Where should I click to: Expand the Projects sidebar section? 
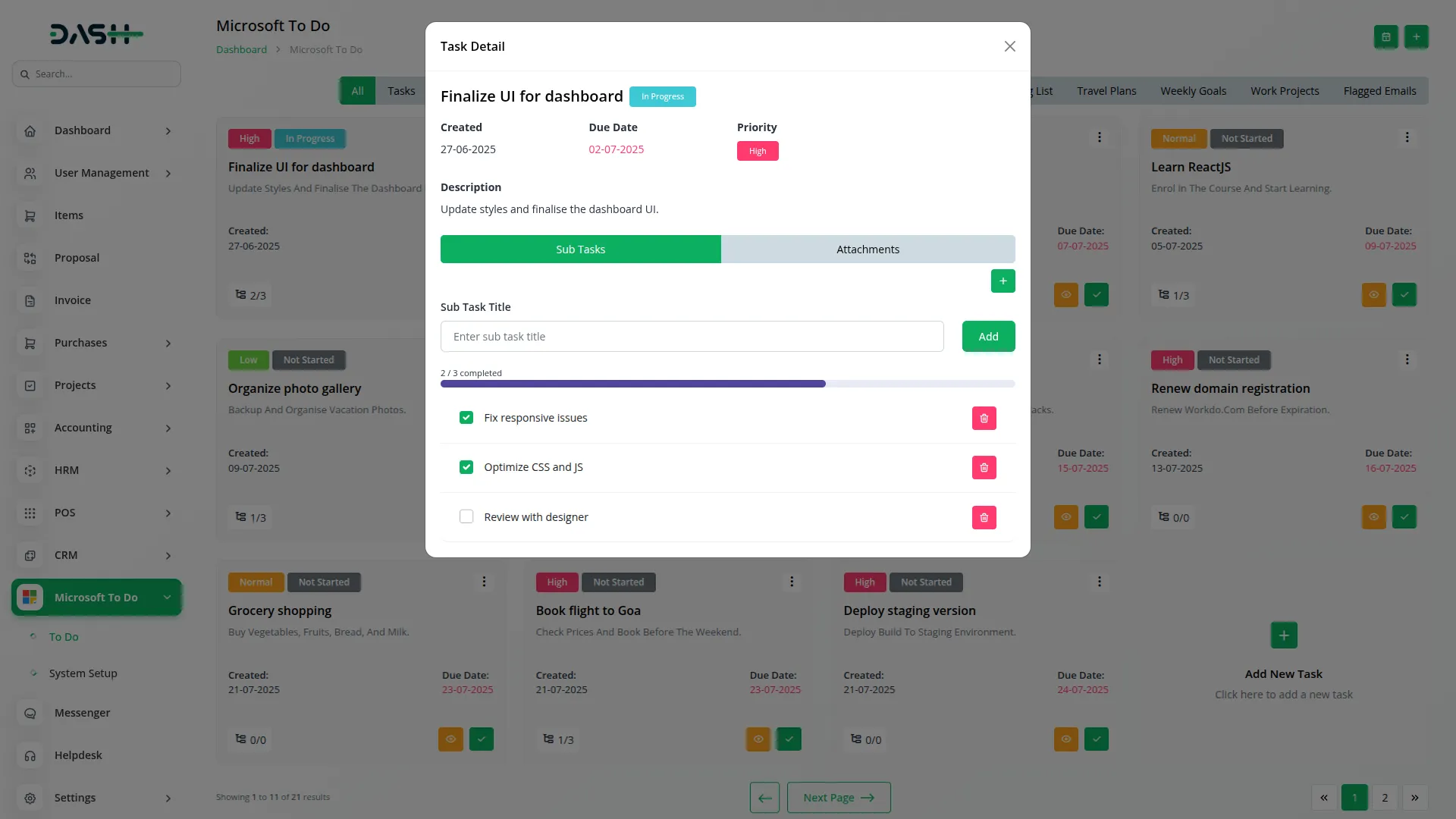(x=76, y=385)
